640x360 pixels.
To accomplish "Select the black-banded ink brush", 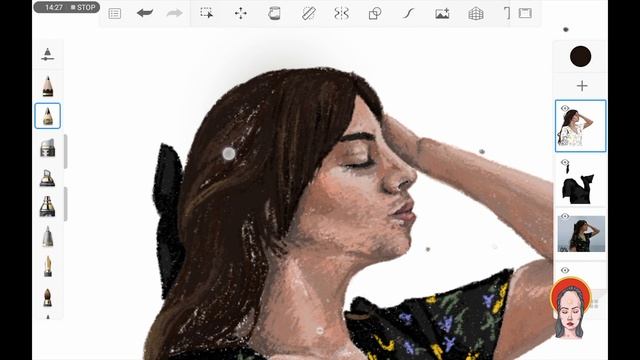I will [47, 206].
